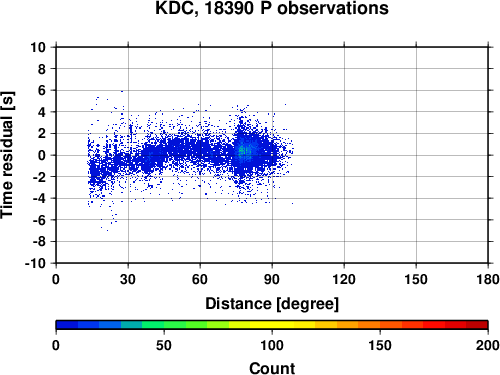
Task: Click the y-axis tick label 10
Action: [x=38, y=47]
